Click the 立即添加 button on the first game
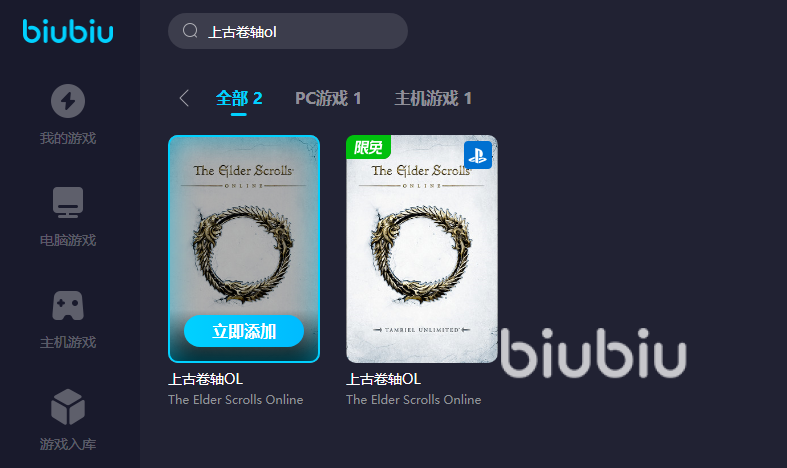Screen dimensions: 787x468 pyautogui.click(x=244, y=331)
